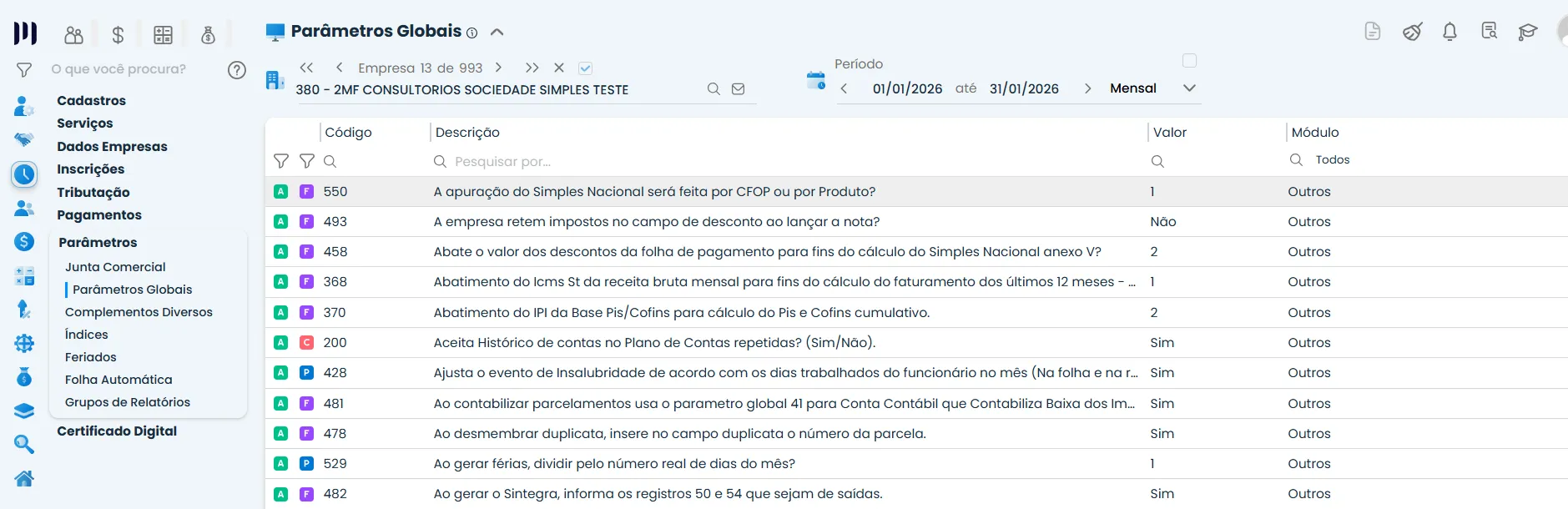Click the envelope icon next to company name
Screen dimensions: 1568x509
pos(739,89)
